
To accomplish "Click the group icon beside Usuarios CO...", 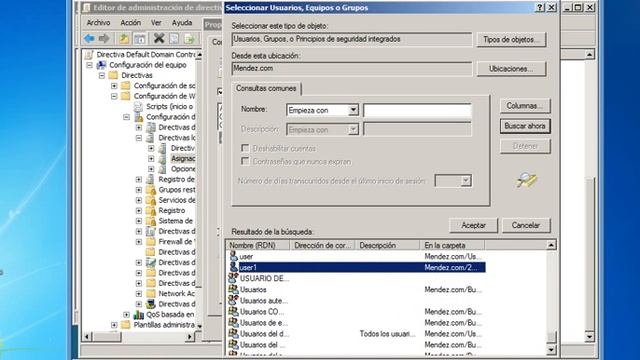I will click(x=233, y=311).
